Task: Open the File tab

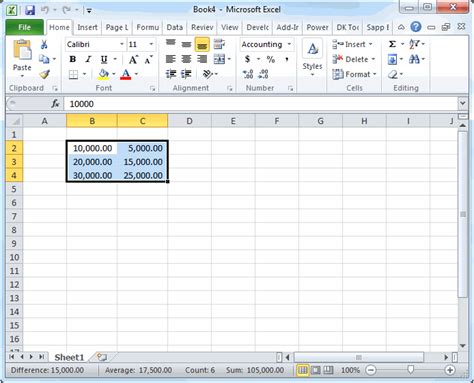Action: [x=24, y=27]
